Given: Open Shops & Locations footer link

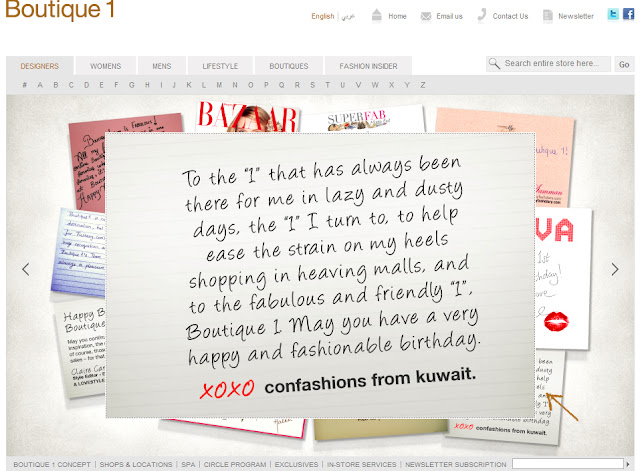Looking at the screenshot, I should (x=136, y=464).
